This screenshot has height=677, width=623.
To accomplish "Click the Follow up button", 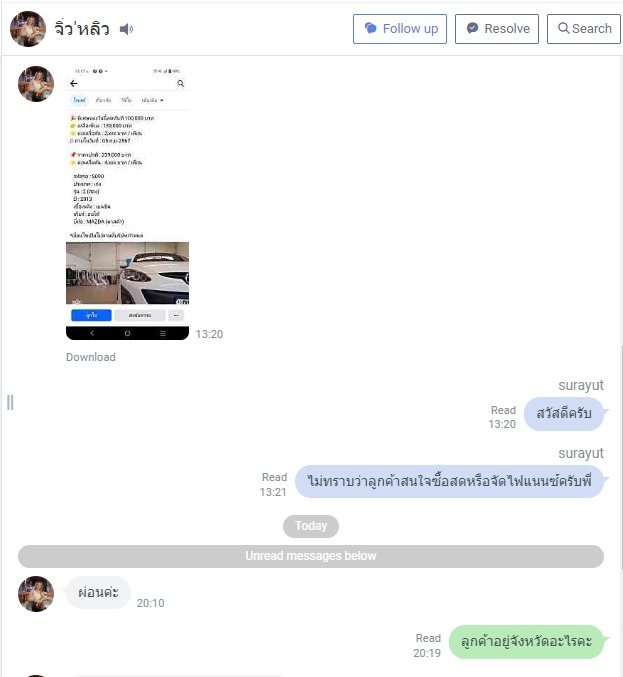I will click(x=400, y=29).
